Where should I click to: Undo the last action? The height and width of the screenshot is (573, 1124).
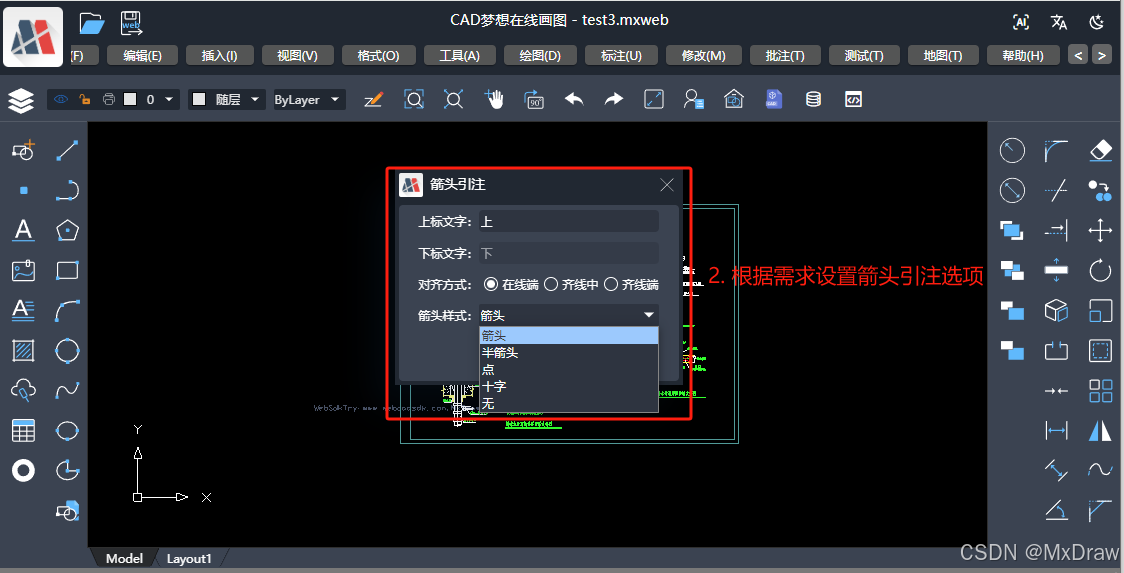574,99
